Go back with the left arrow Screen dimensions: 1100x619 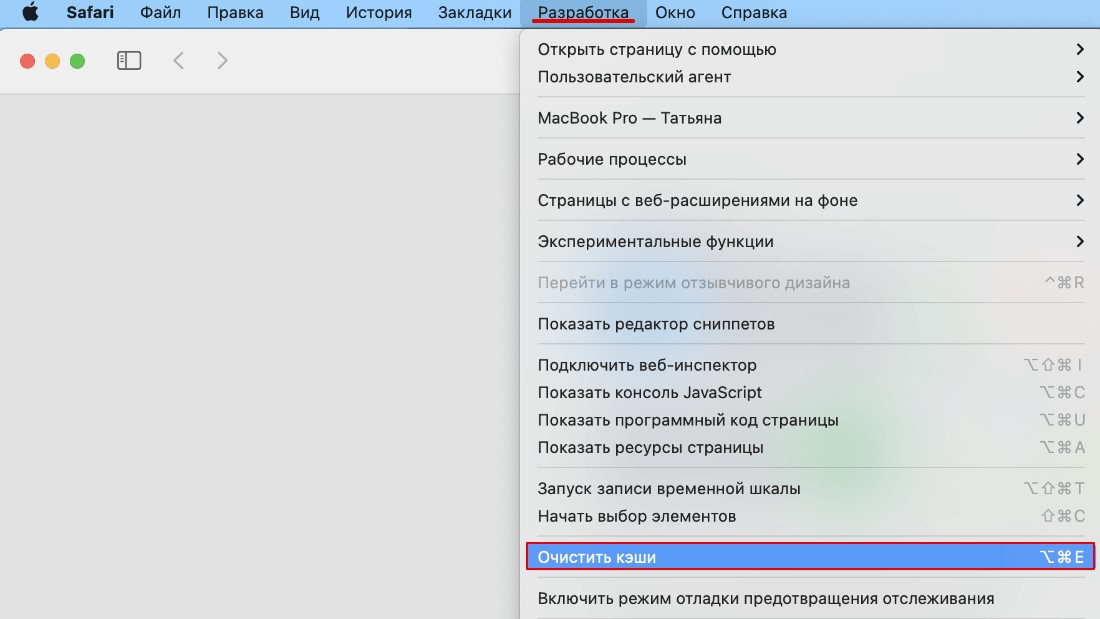point(178,60)
